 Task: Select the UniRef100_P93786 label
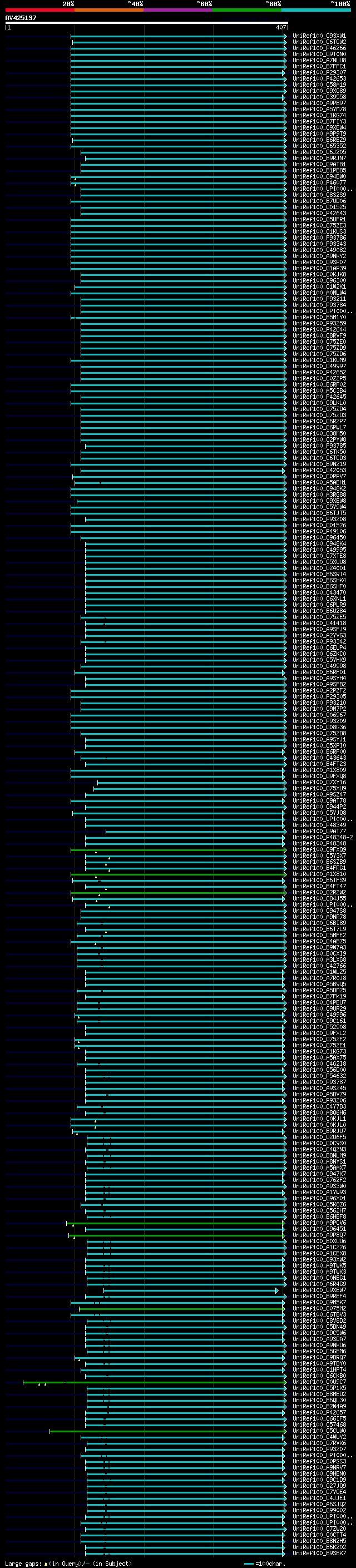(x=319, y=238)
